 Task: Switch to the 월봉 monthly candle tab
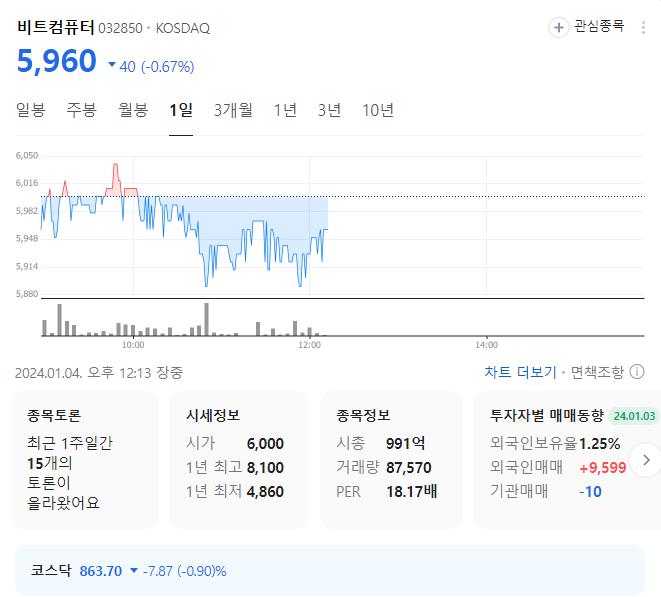(133, 110)
